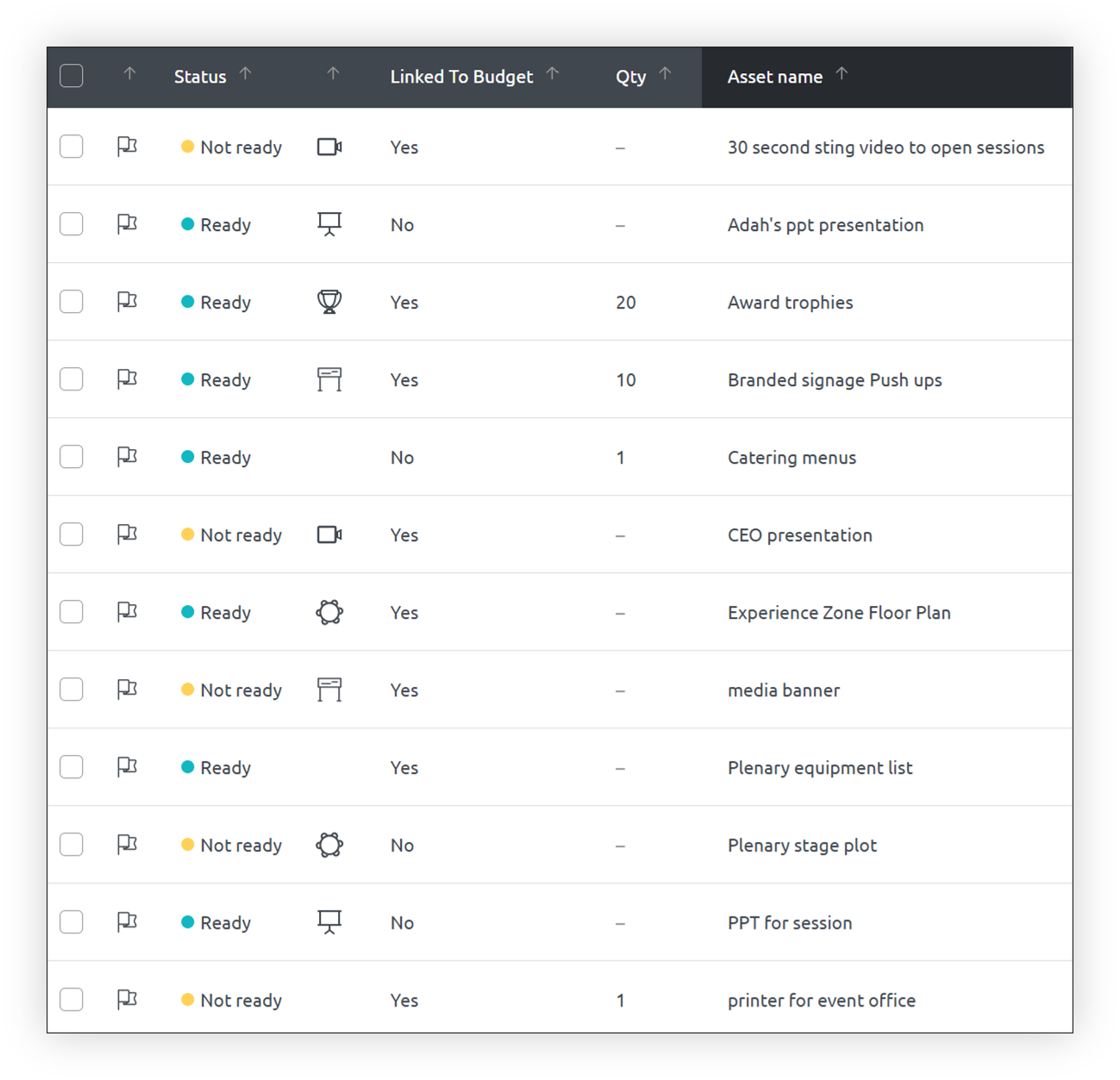The width and height of the screenshot is (1120, 1080).
Task: Check the box for 30 second sting video
Action: point(72,147)
